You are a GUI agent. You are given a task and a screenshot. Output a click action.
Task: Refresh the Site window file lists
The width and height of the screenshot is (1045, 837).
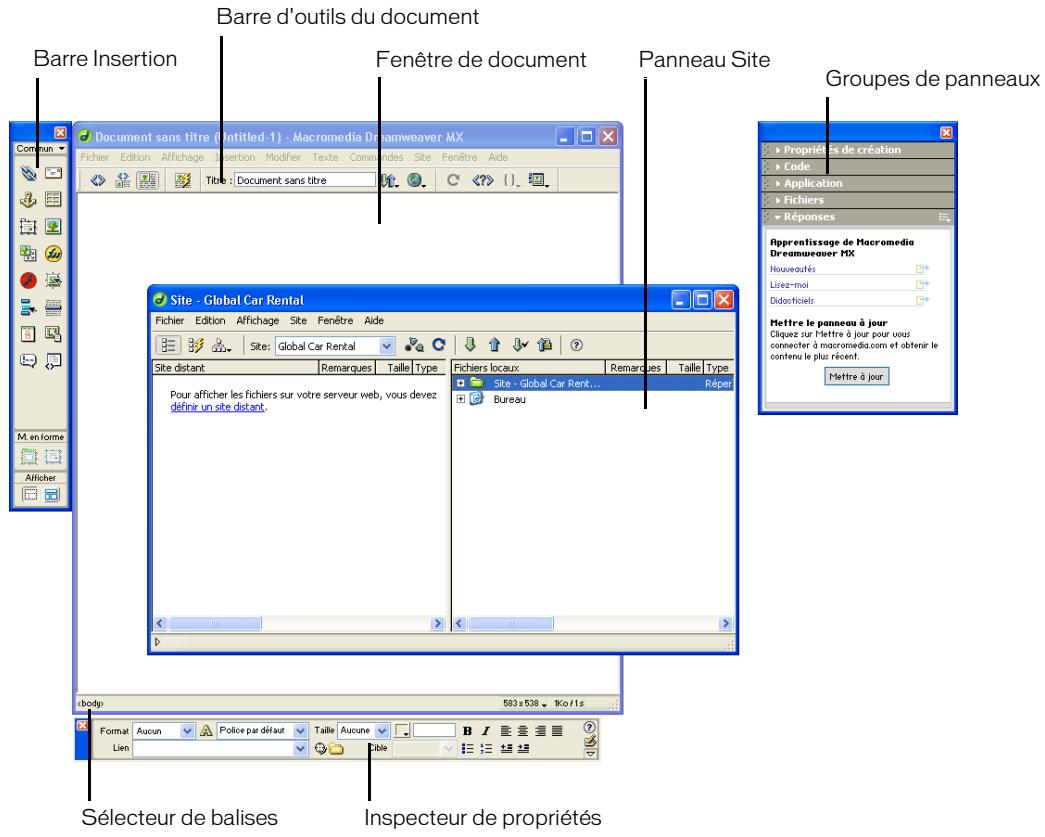(439, 345)
